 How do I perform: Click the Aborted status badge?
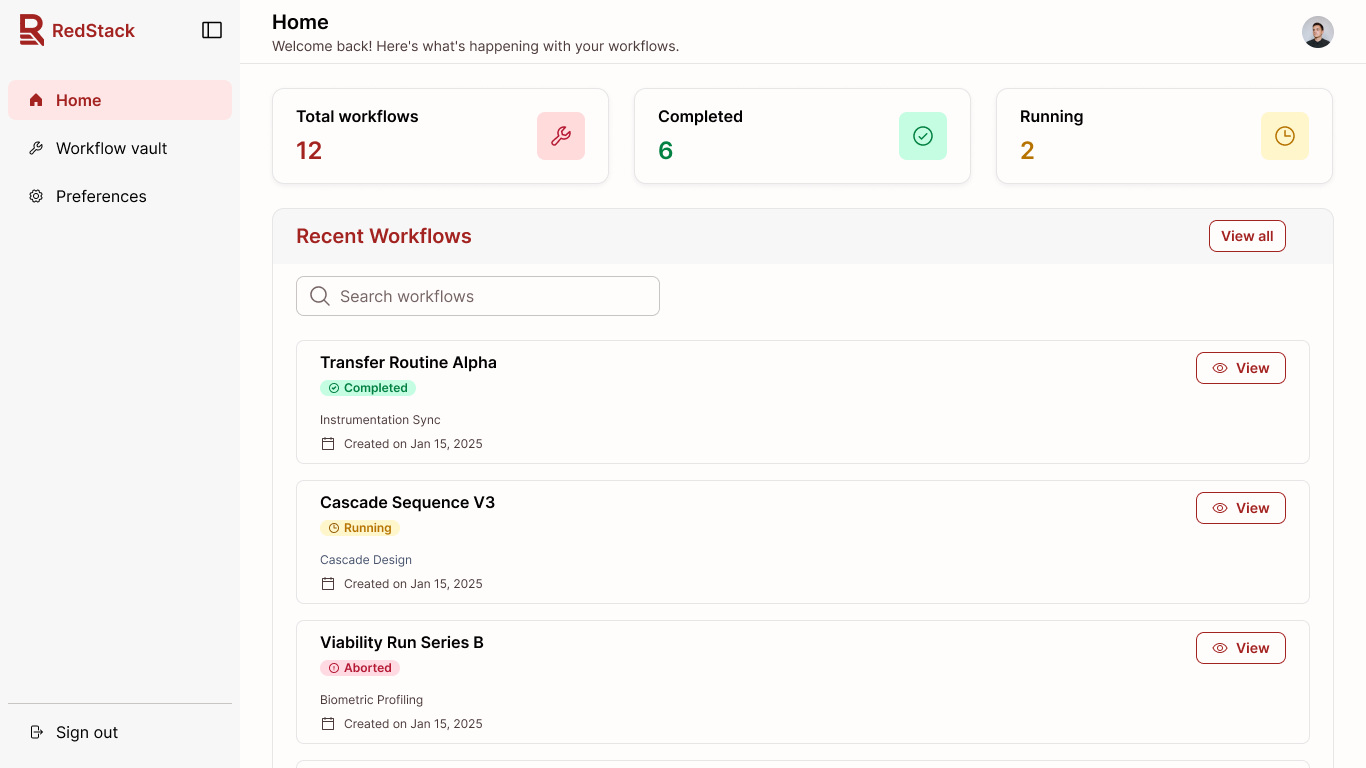(x=360, y=668)
